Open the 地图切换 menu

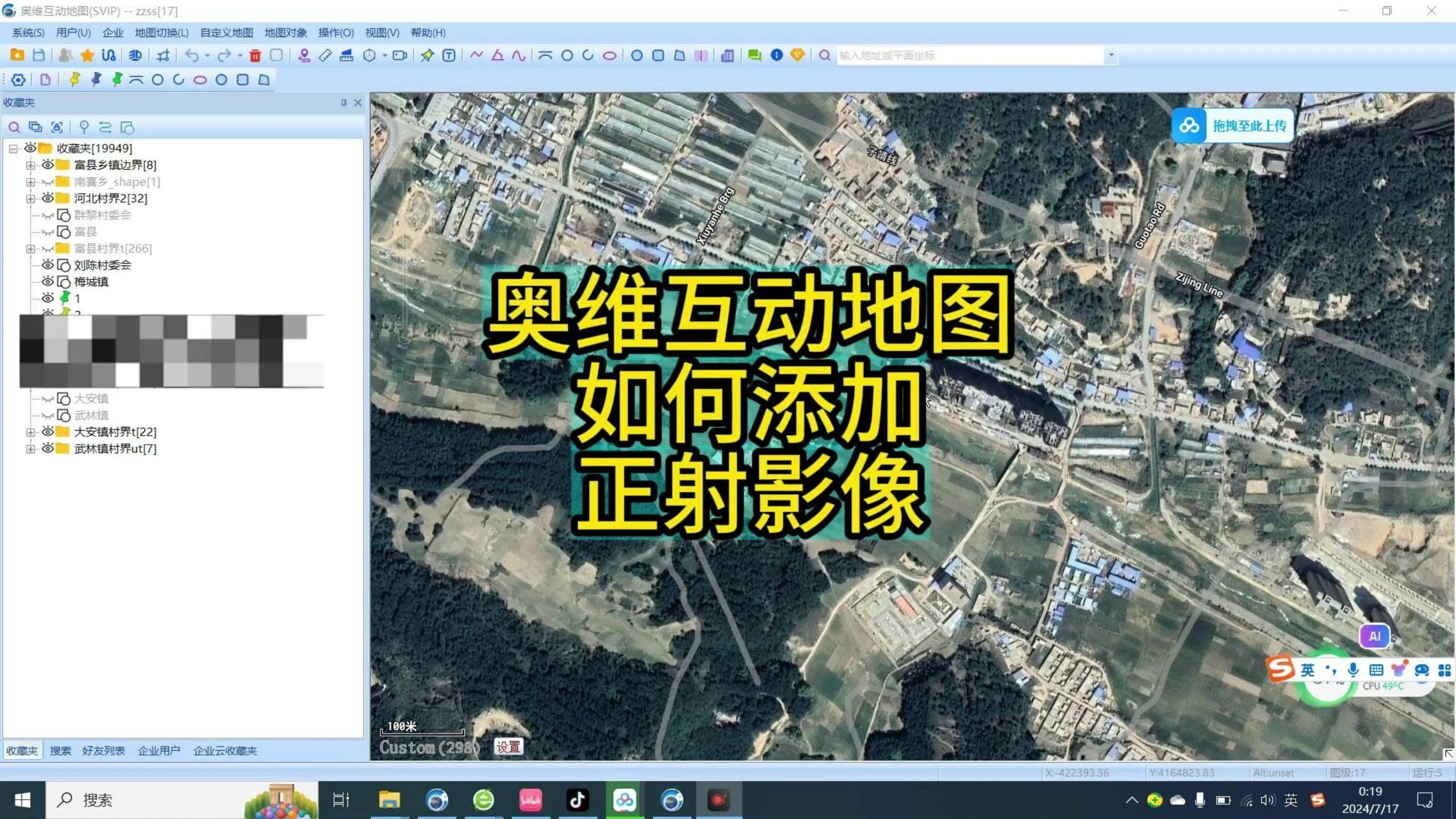point(162,33)
